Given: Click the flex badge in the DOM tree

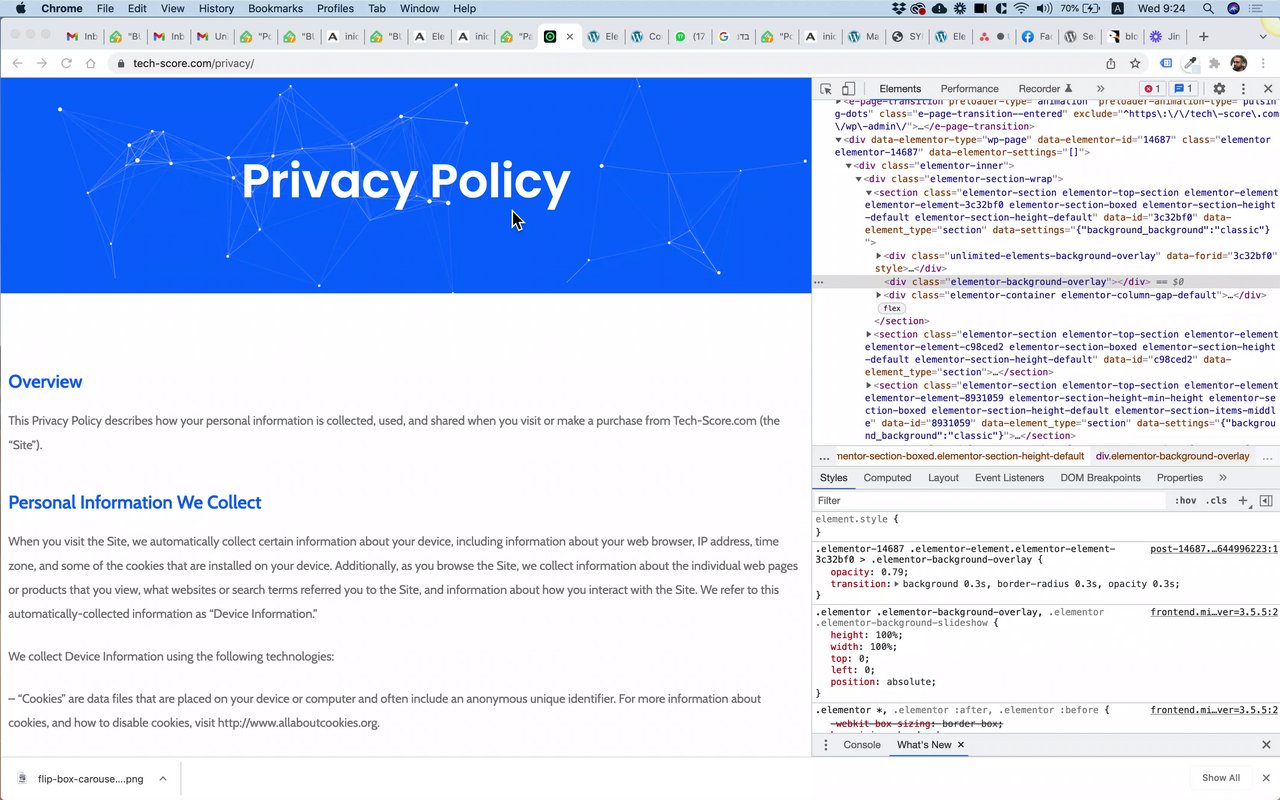Looking at the screenshot, I should 892,308.
